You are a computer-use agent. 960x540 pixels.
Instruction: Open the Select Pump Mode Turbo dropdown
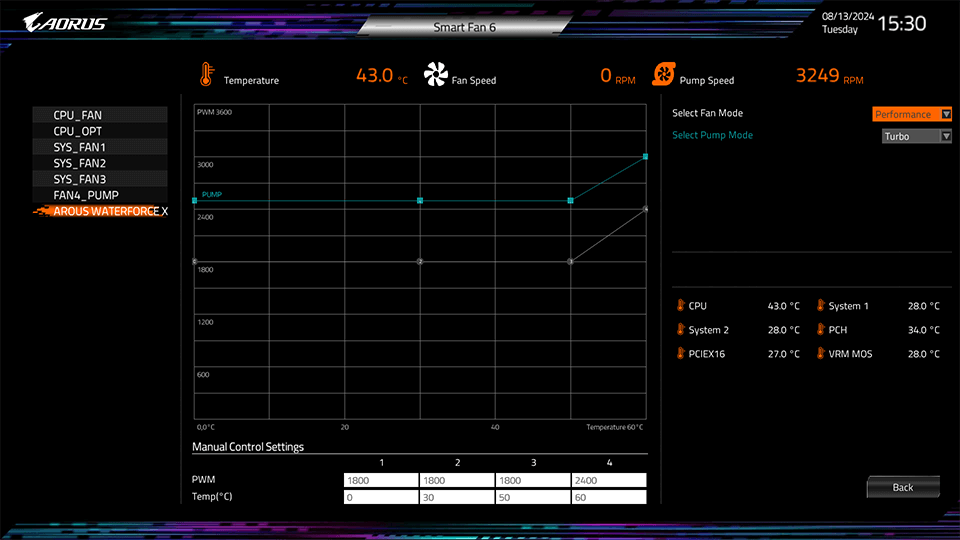click(916, 136)
